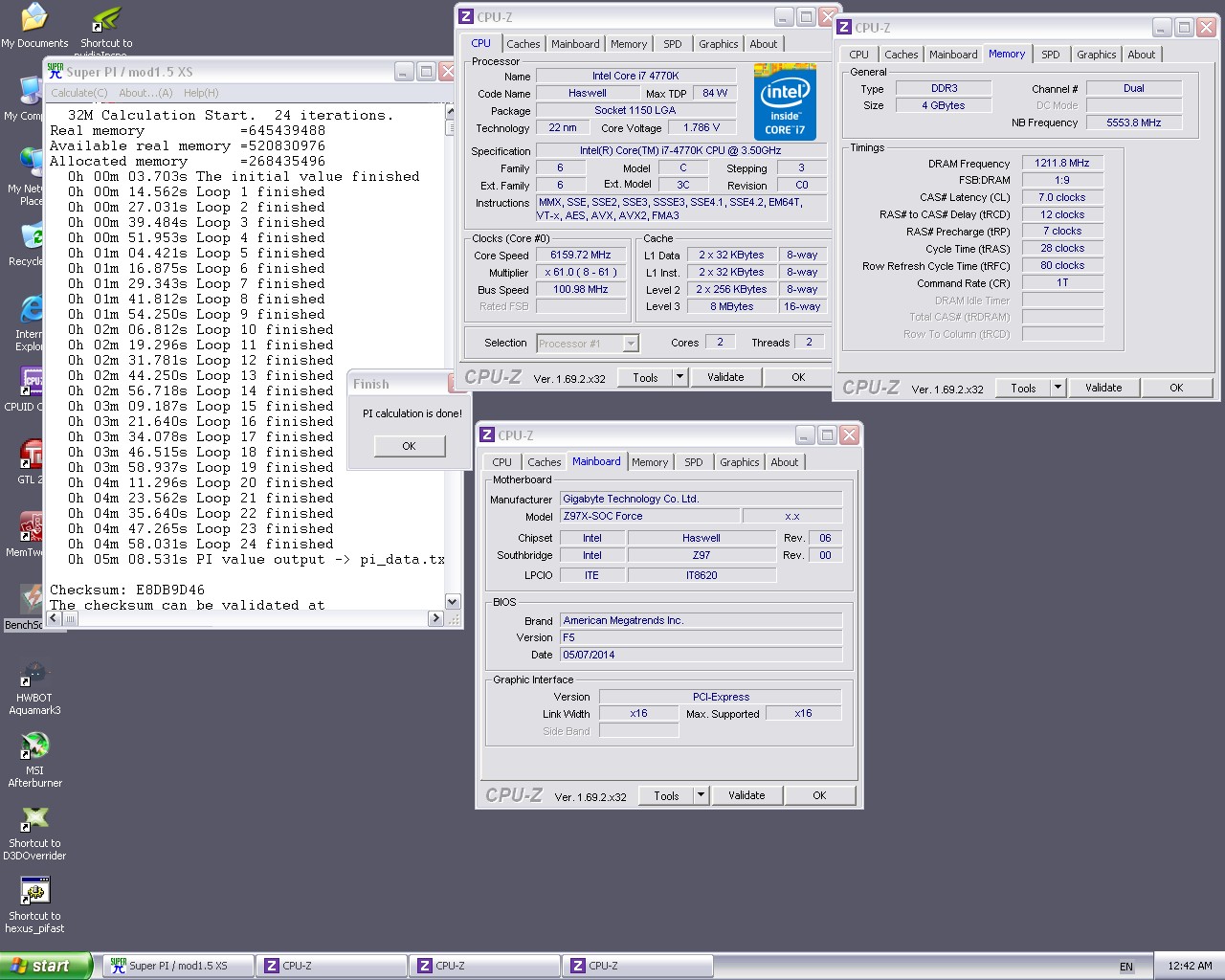The image size is (1225, 980).
Task: Launch MSI Afterburner from the desktop
Action: click(34, 760)
